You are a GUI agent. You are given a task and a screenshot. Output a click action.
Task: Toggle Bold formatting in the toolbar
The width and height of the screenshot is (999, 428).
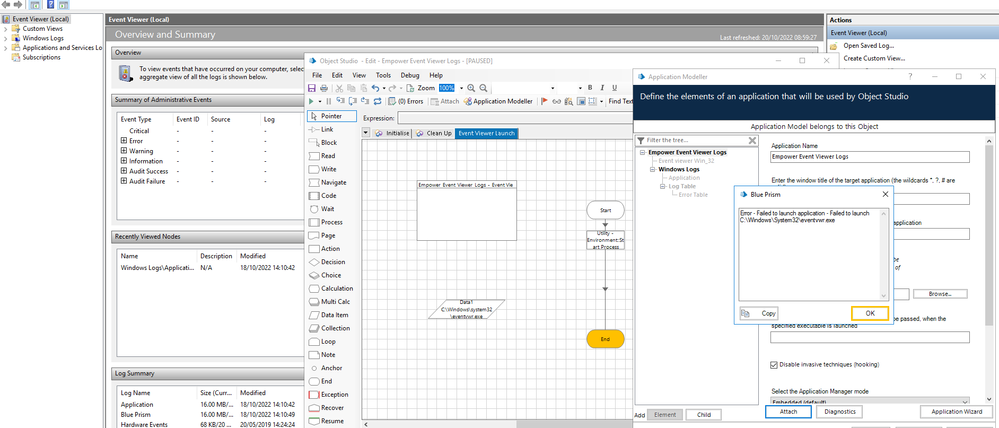pos(590,88)
